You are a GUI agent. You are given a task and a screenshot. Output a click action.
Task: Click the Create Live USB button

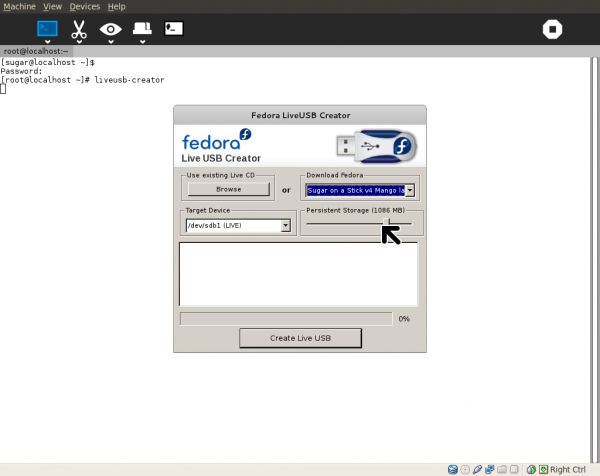point(300,338)
